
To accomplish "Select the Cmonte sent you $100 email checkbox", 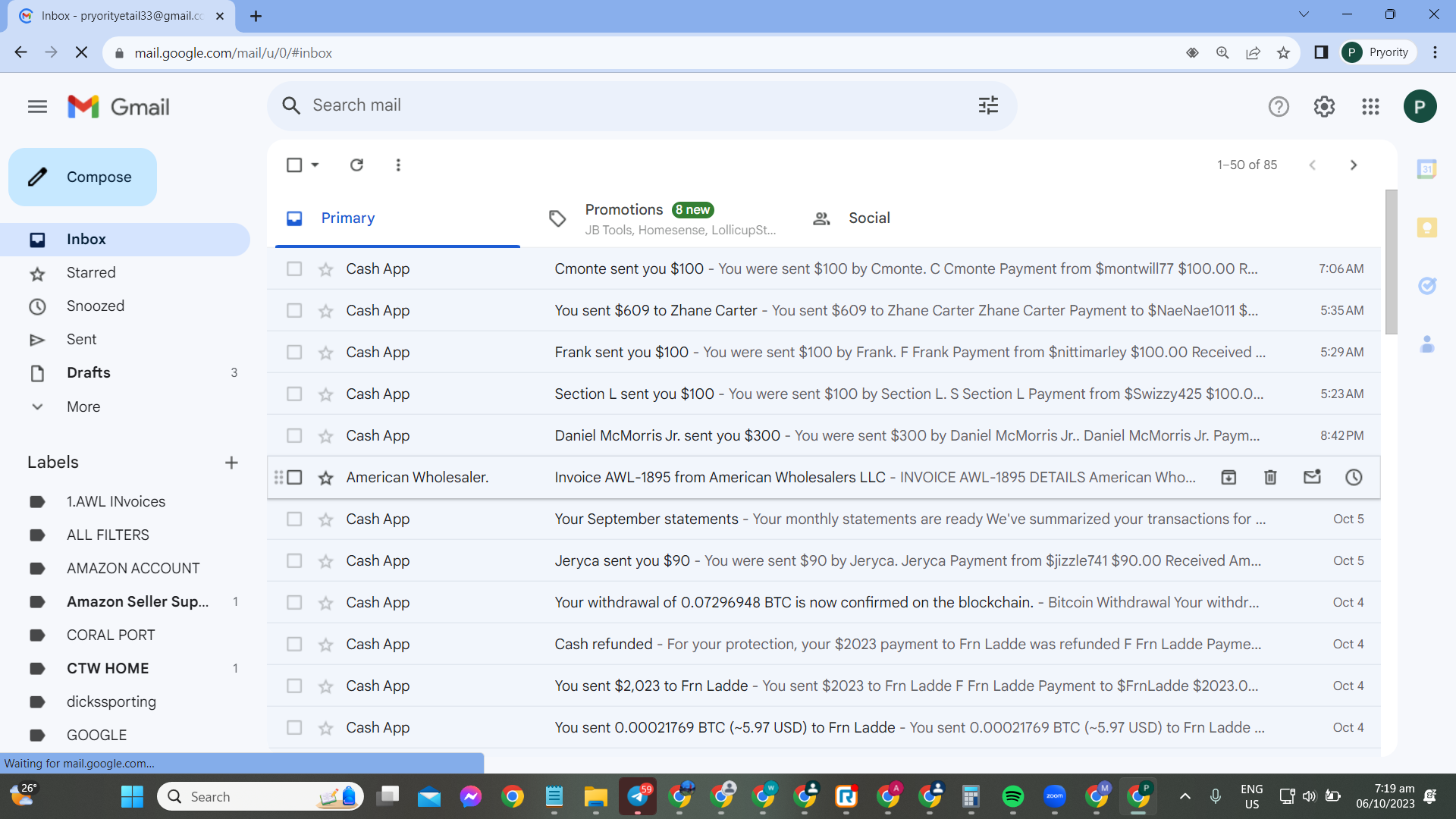I will tap(294, 268).
